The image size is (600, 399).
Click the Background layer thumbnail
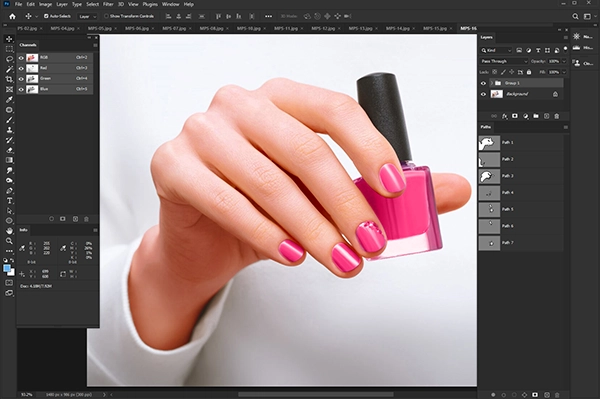[x=497, y=94]
